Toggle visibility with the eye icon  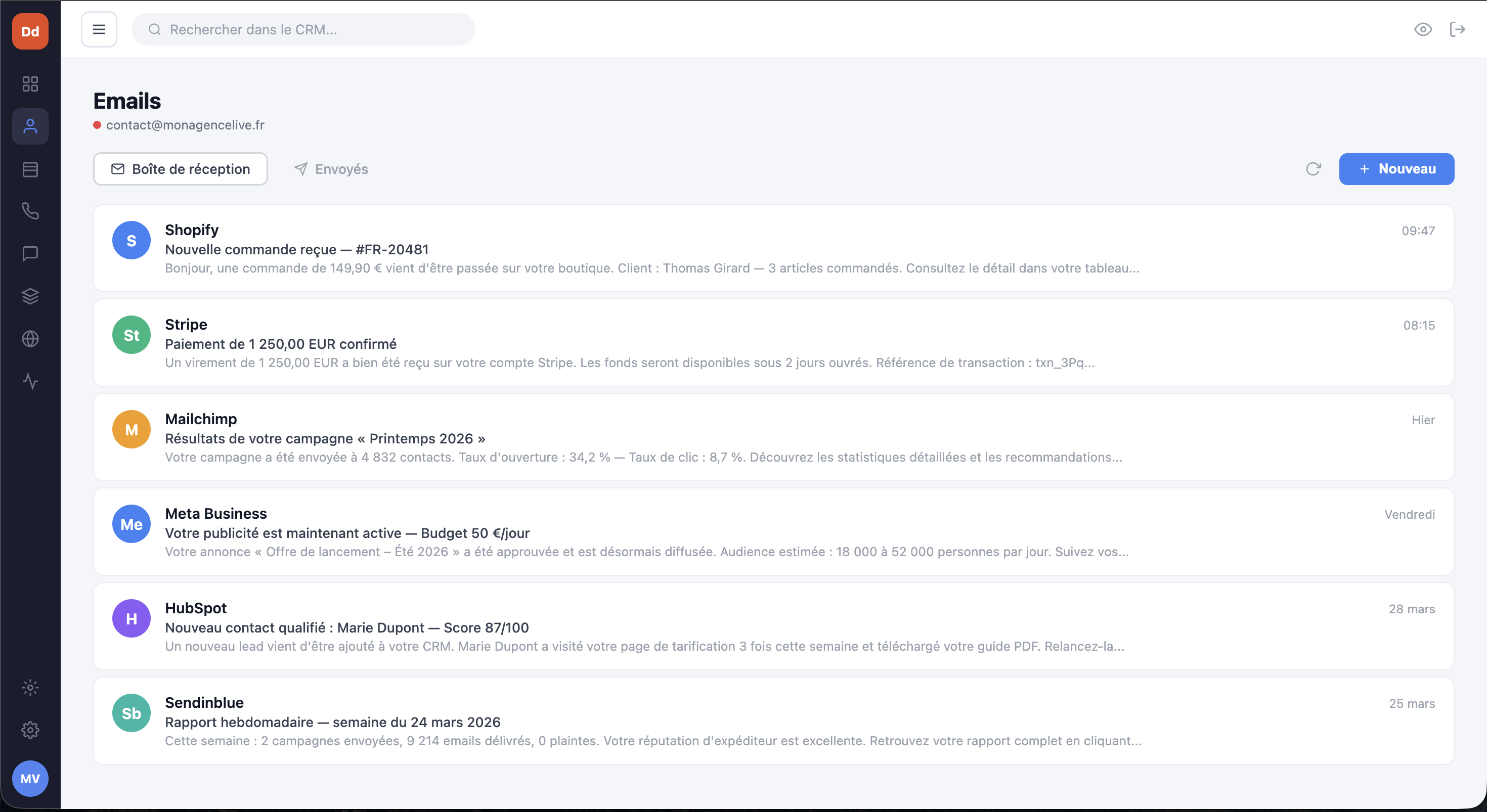click(1423, 29)
